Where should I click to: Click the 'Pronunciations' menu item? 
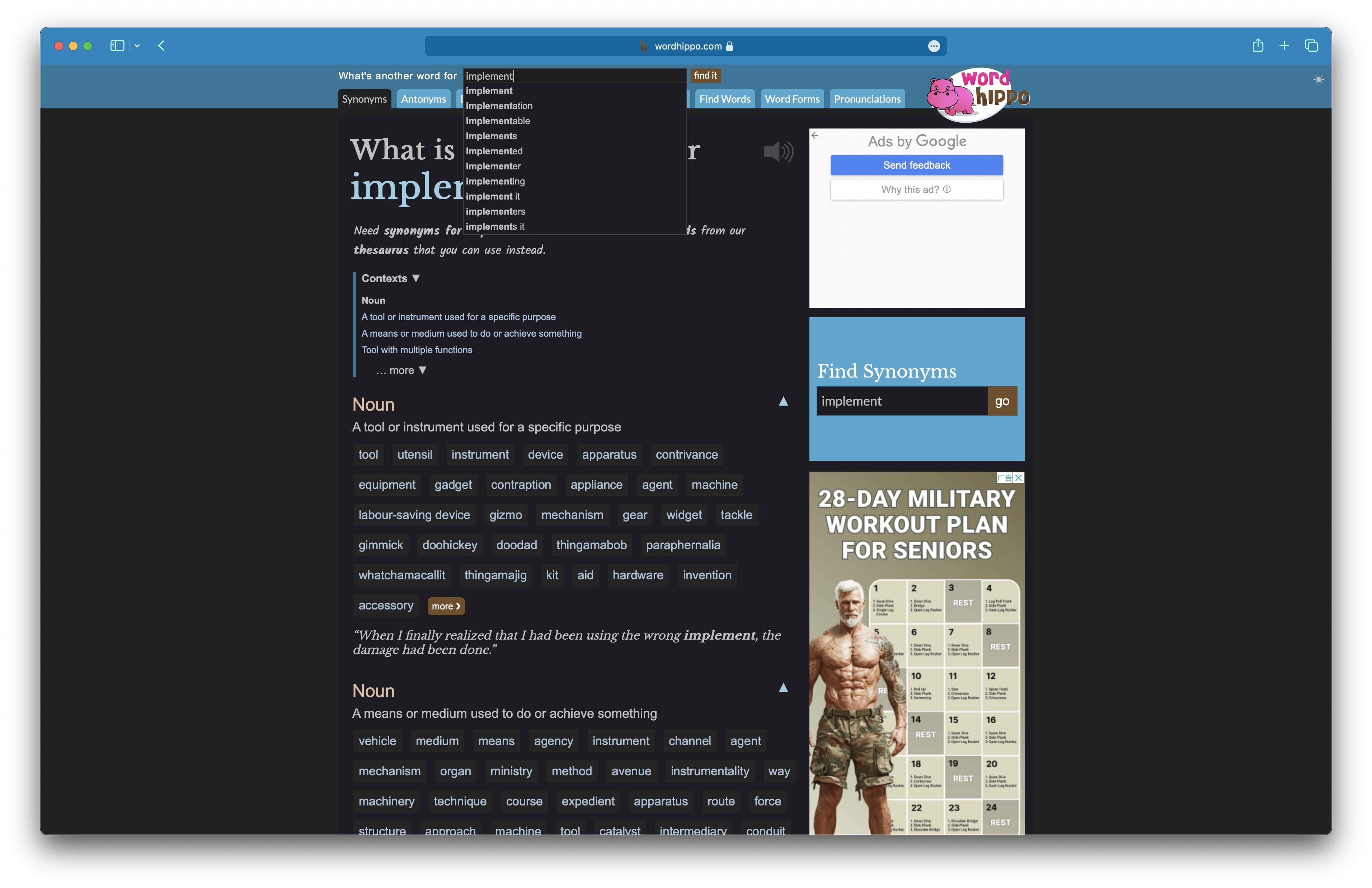pos(867,97)
